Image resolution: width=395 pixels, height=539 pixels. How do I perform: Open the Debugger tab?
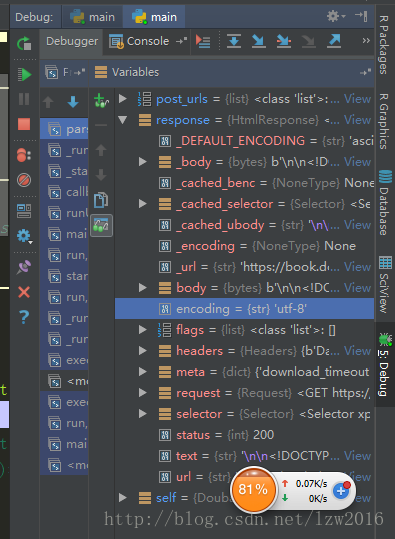[72, 41]
